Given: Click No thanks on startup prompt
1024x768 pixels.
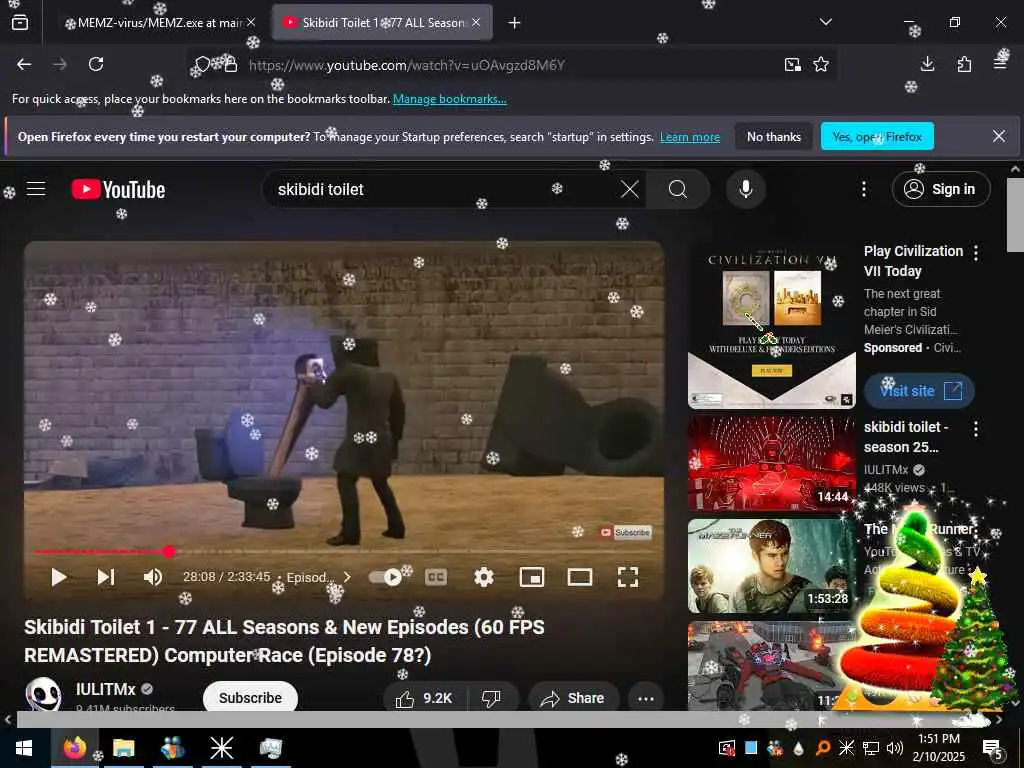Looking at the screenshot, I should coord(774,136).
